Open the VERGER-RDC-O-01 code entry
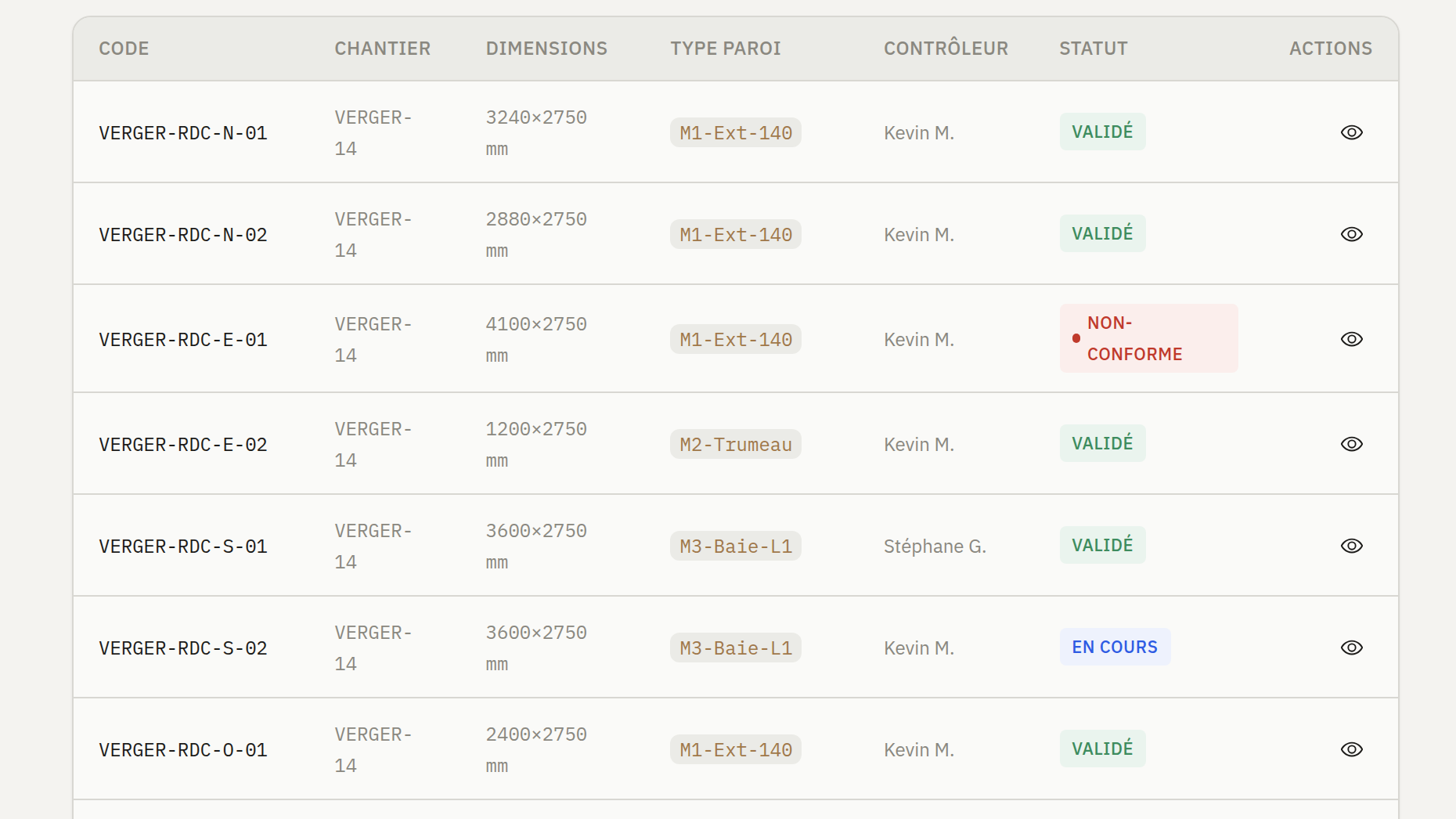Viewport: 1456px width, 819px height. coord(183,750)
